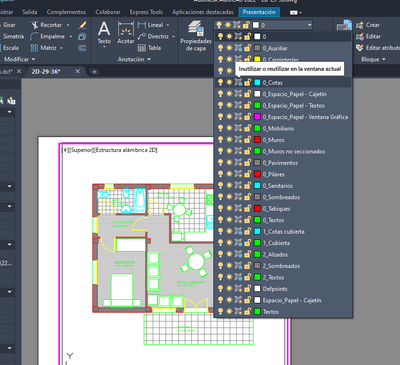The width and height of the screenshot is (400, 365).
Task: Click magenta swatch of Ventana Gráfica layer
Action: pos(257,117)
